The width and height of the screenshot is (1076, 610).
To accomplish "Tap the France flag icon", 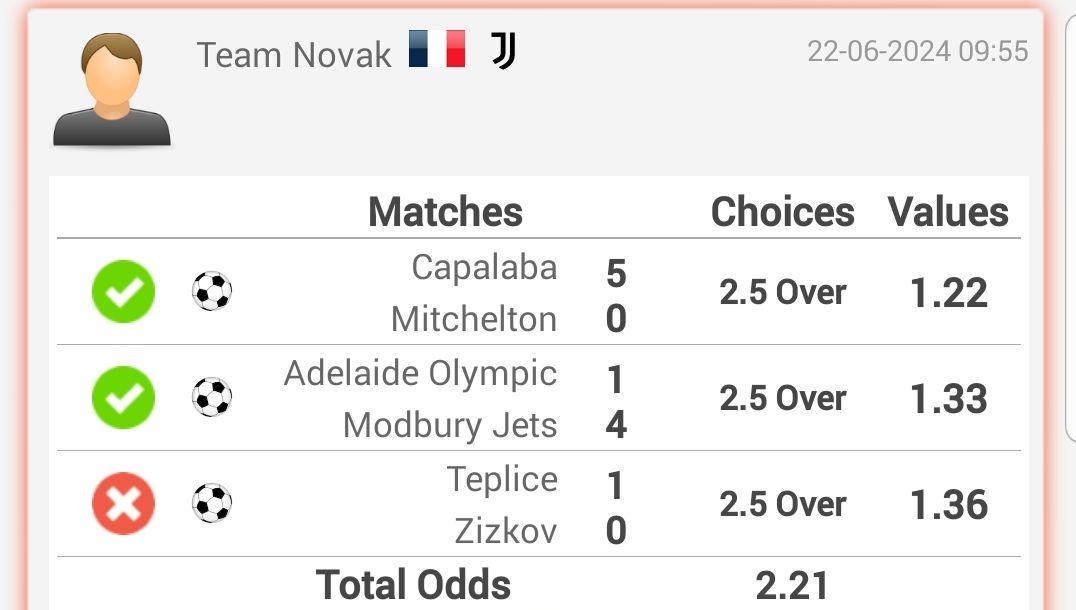I will (x=437, y=49).
